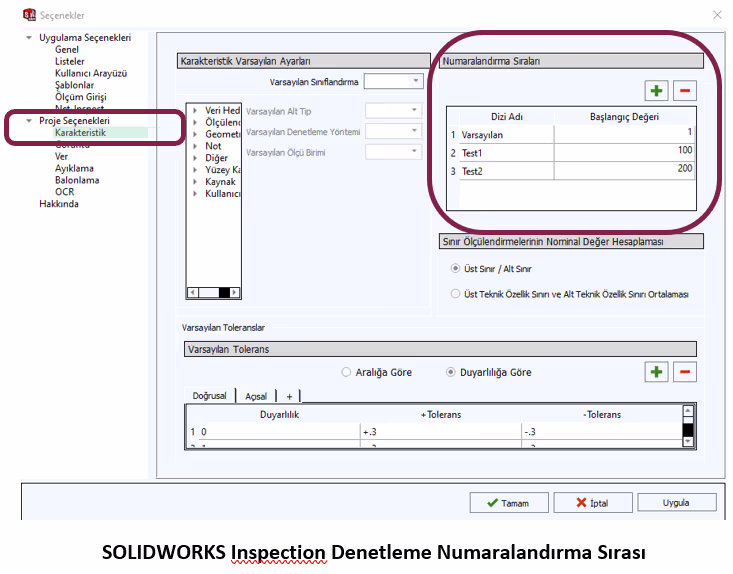Apply settings with Uygula button
The width and height of the screenshot is (733, 574).
point(676,503)
